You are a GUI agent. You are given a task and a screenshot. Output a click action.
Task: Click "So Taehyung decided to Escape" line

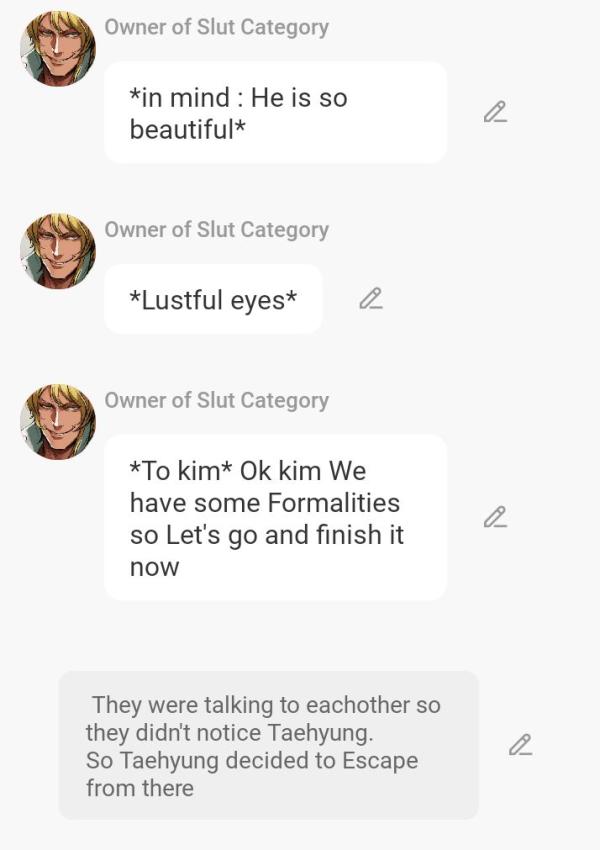[251, 761]
